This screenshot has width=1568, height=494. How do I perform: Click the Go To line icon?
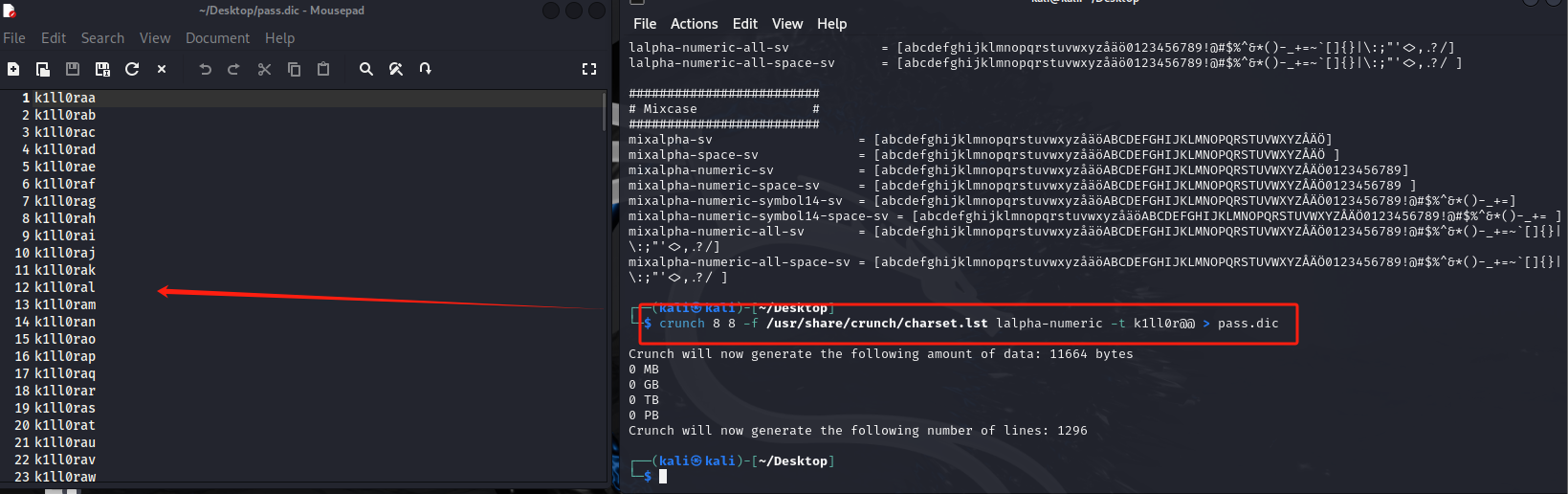point(426,69)
